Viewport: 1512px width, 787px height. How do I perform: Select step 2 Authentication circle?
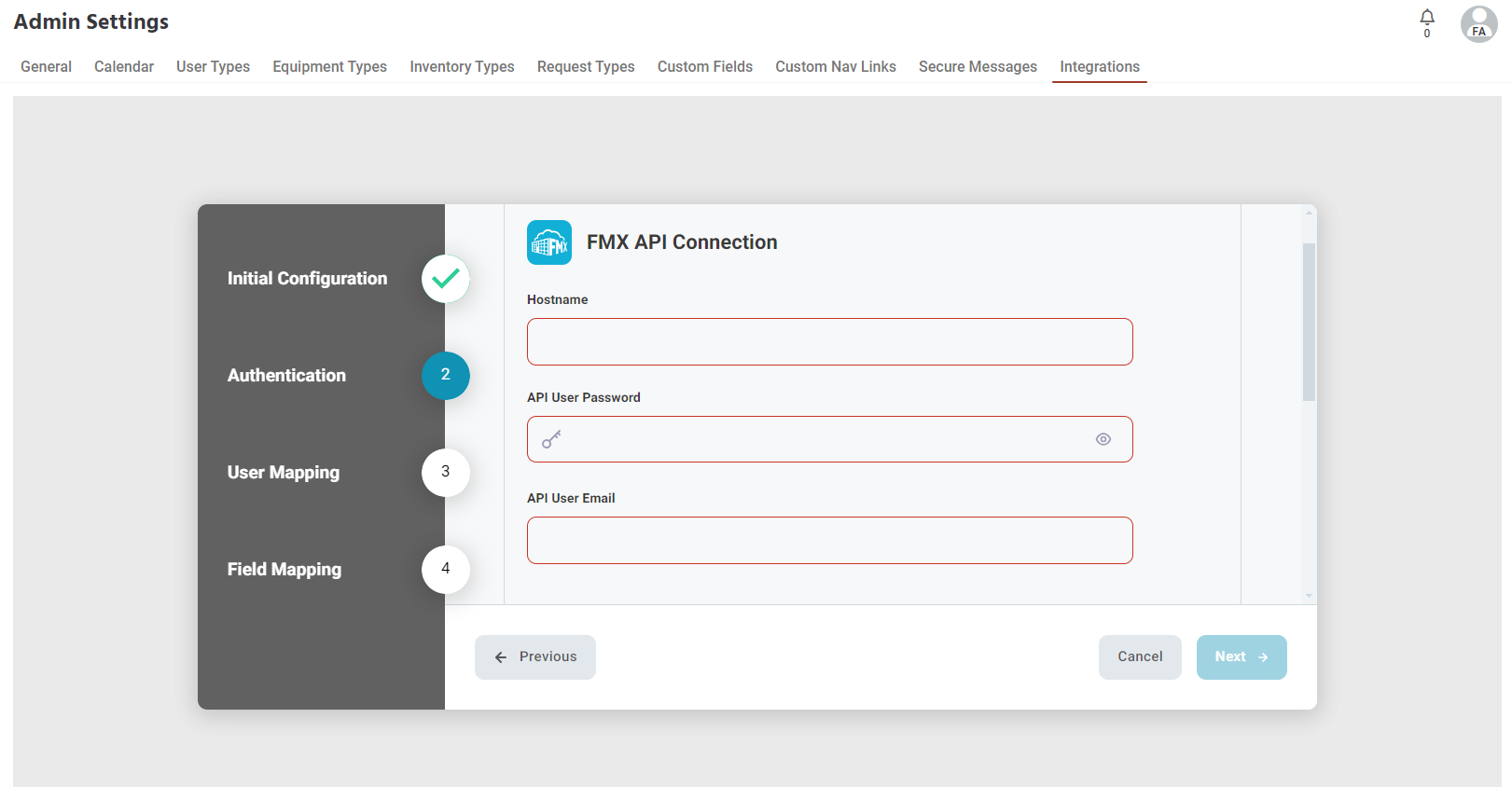pyautogui.click(x=446, y=376)
